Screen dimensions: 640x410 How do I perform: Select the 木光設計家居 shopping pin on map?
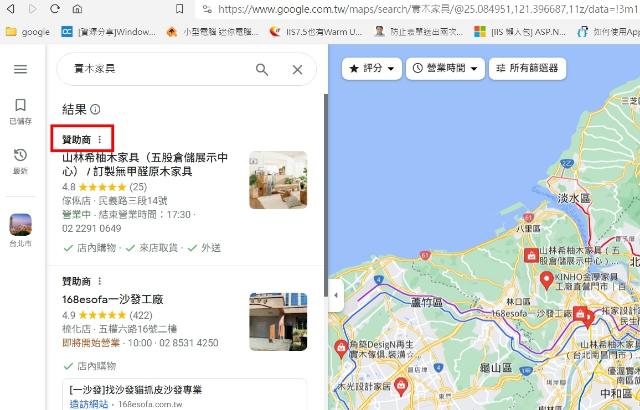401,386
